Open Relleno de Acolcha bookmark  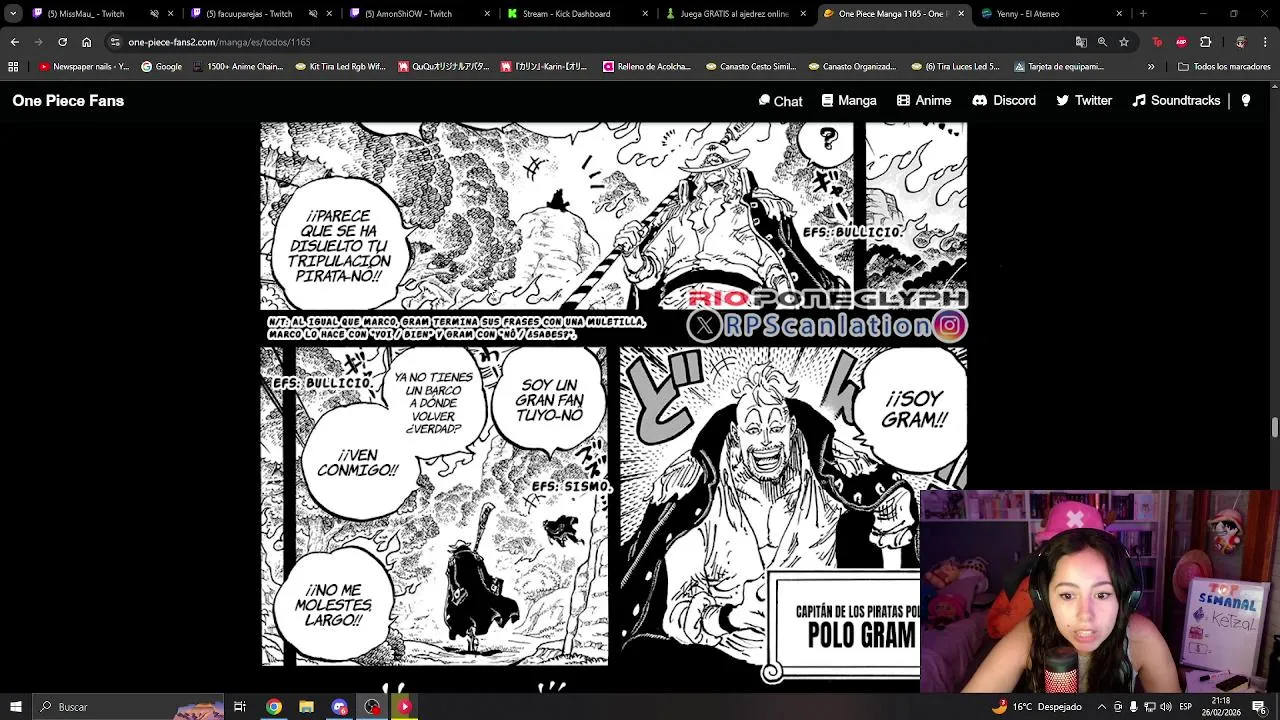[x=647, y=67]
